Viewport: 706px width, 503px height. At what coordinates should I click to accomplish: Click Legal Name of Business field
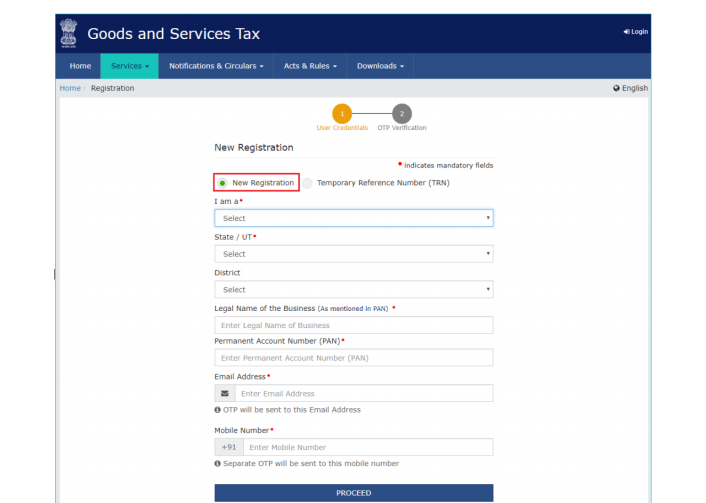(x=354, y=325)
